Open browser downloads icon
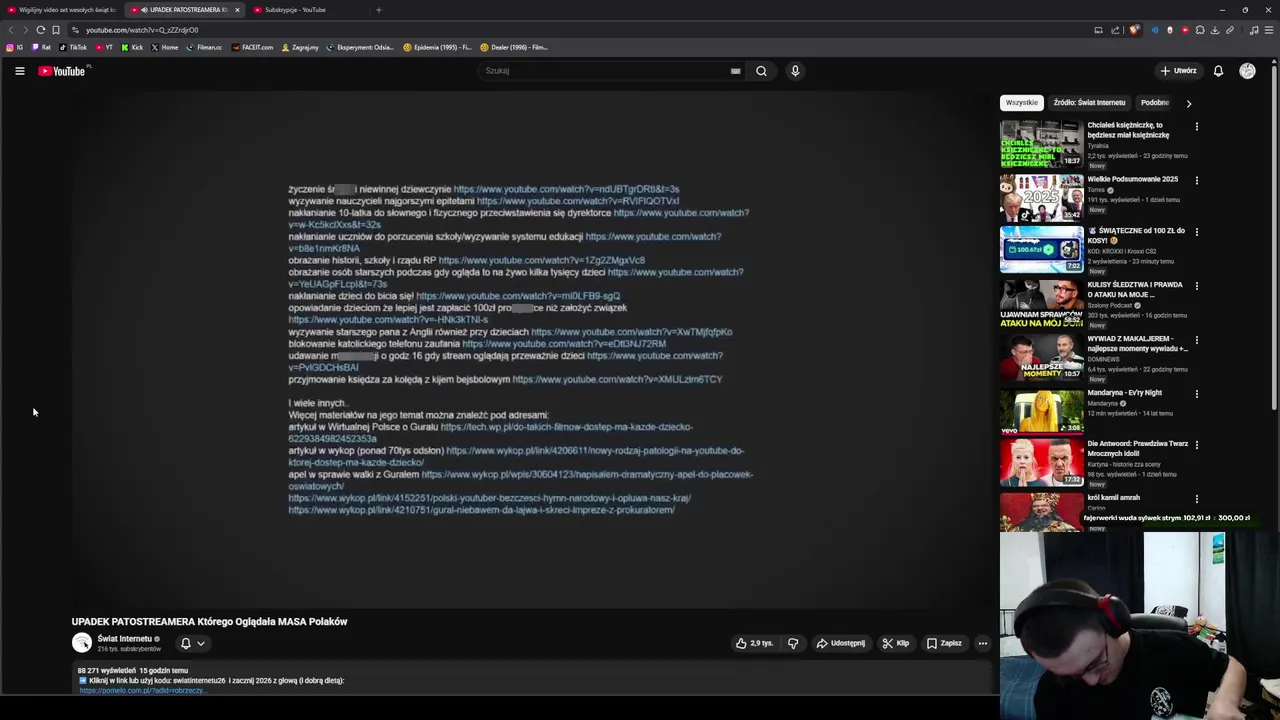Image resolution: width=1280 pixels, height=720 pixels. 1214,30
